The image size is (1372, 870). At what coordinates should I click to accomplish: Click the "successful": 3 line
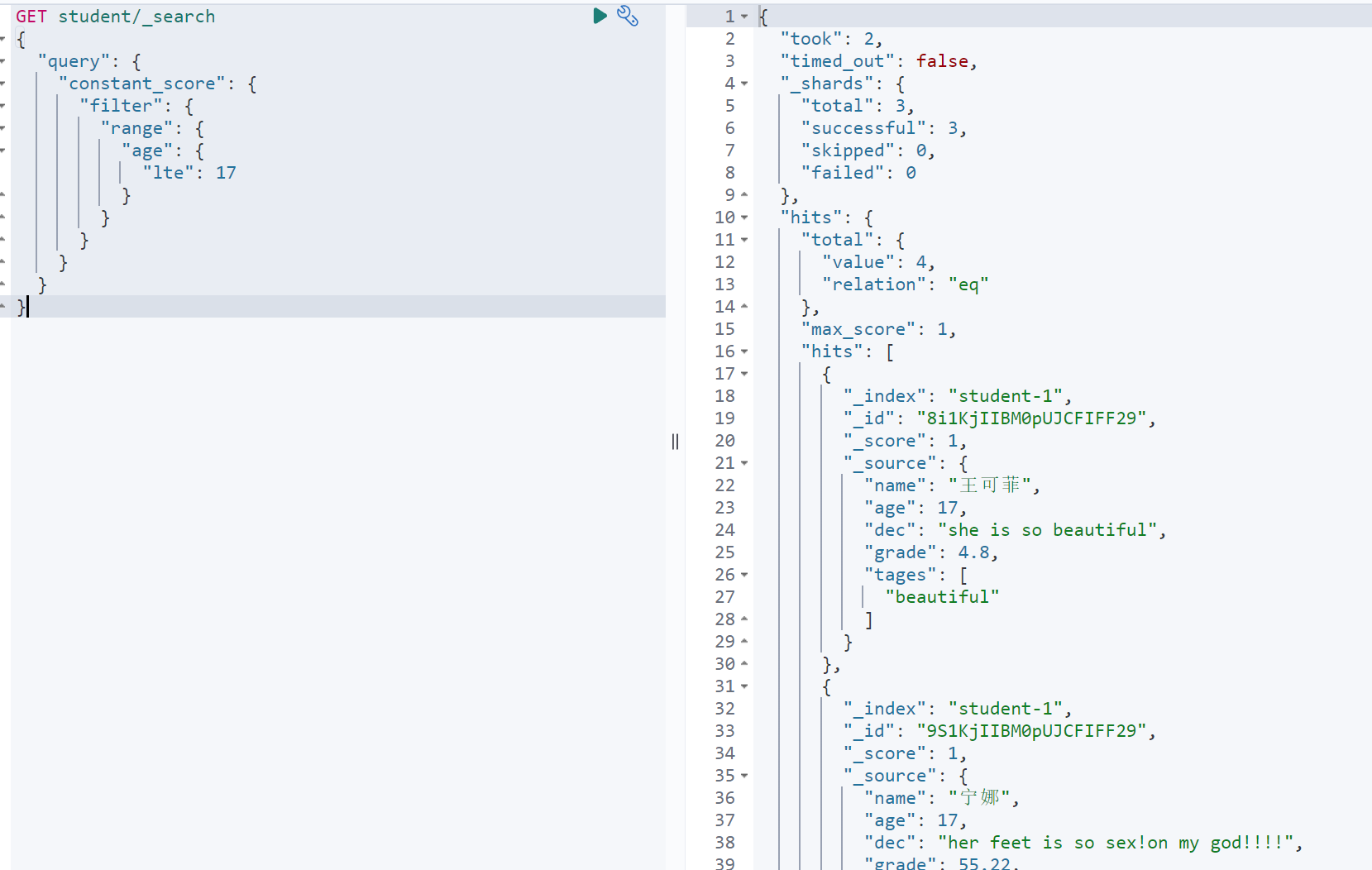coord(883,128)
